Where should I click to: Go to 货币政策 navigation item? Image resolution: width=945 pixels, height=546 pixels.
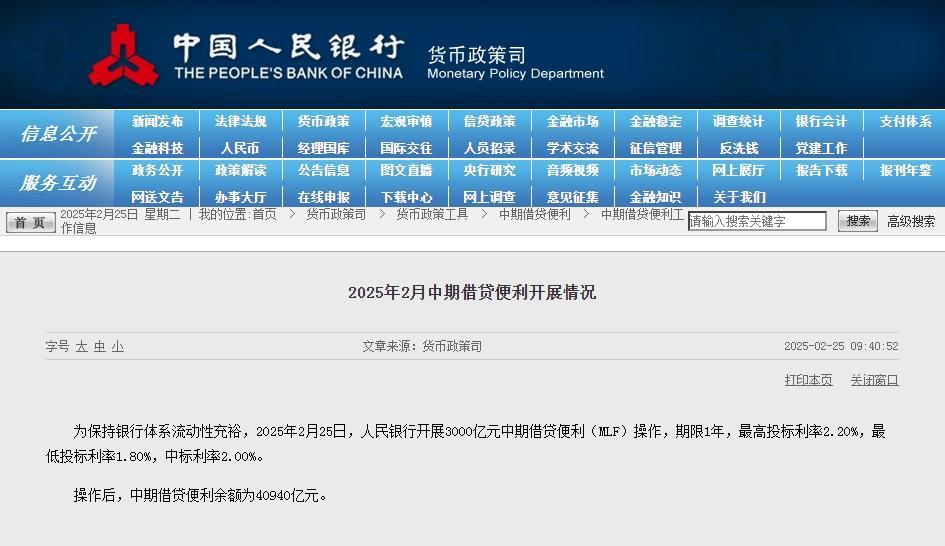(324, 121)
